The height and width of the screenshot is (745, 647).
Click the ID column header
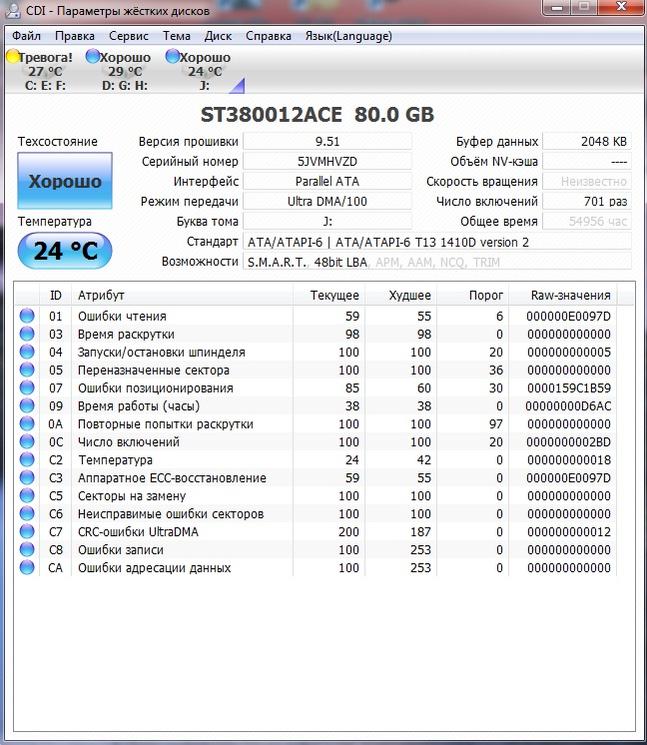pyautogui.click(x=55, y=295)
